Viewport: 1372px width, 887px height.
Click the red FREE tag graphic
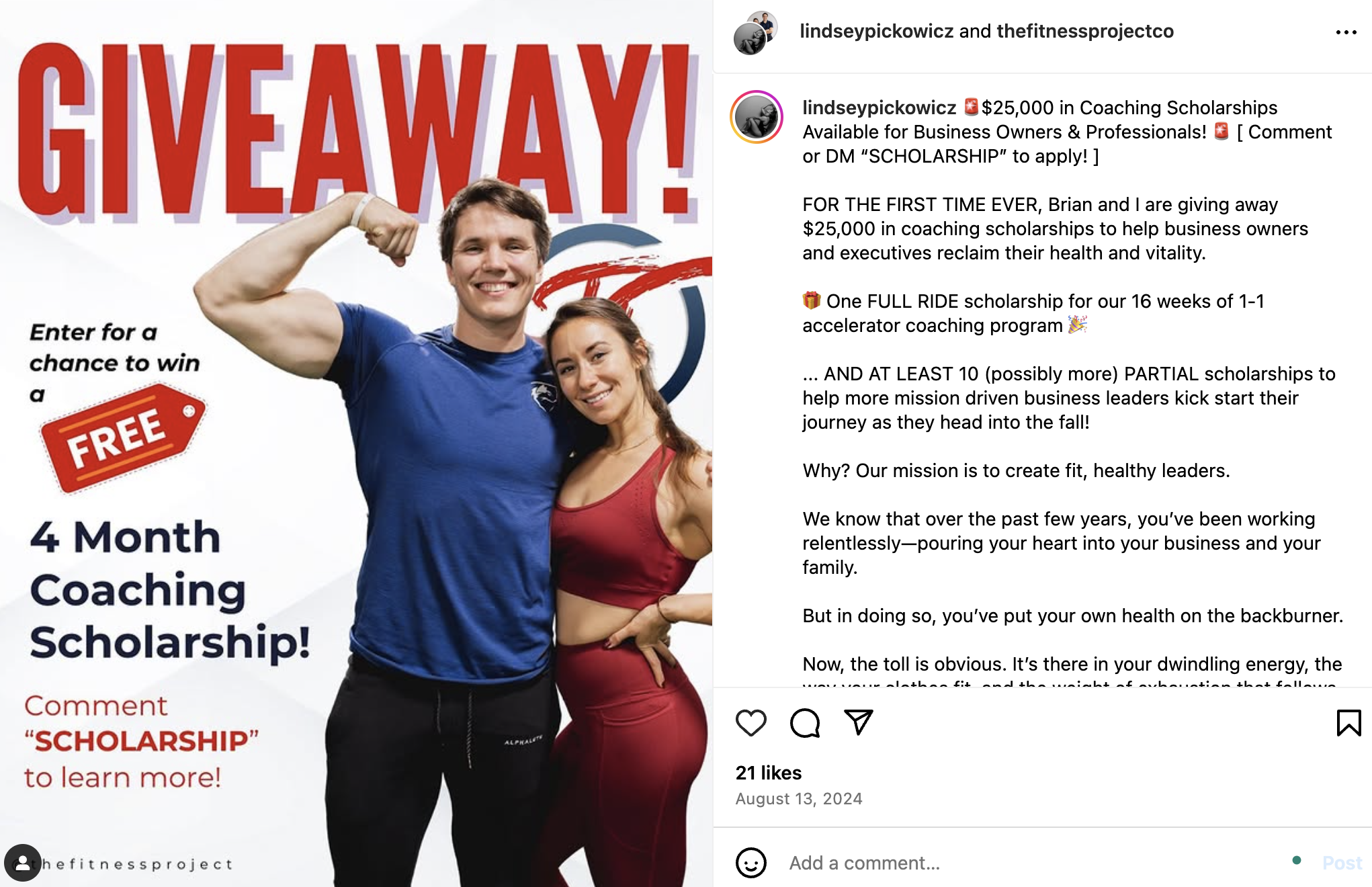[x=122, y=437]
